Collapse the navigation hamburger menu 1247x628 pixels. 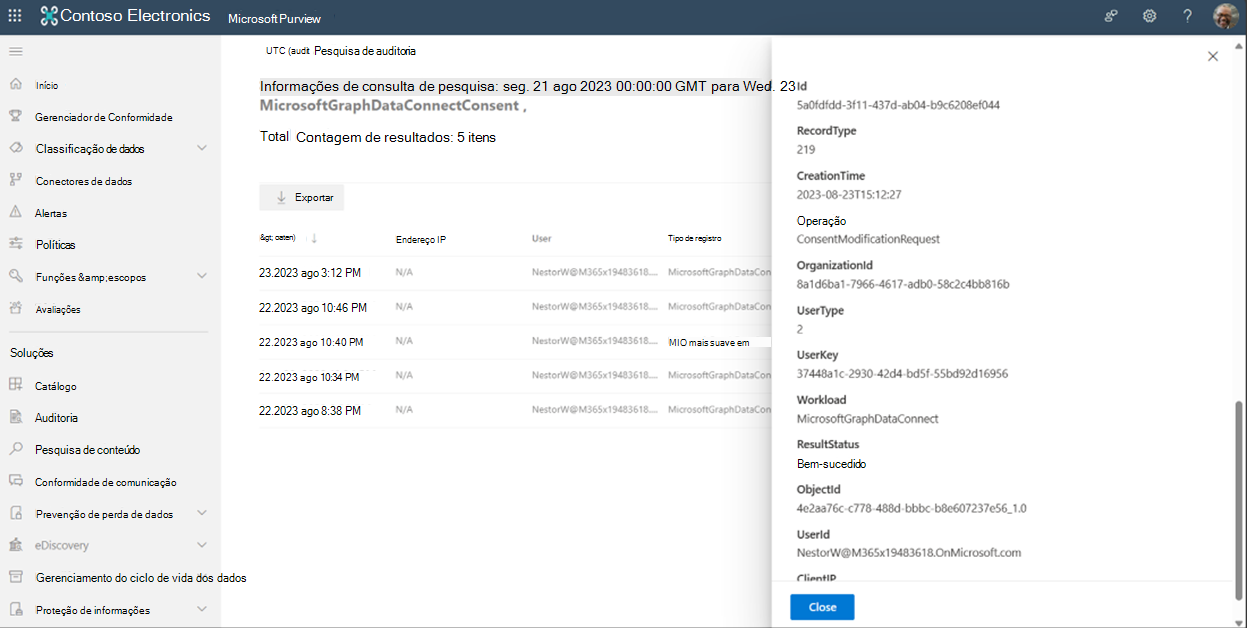(x=15, y=51)
